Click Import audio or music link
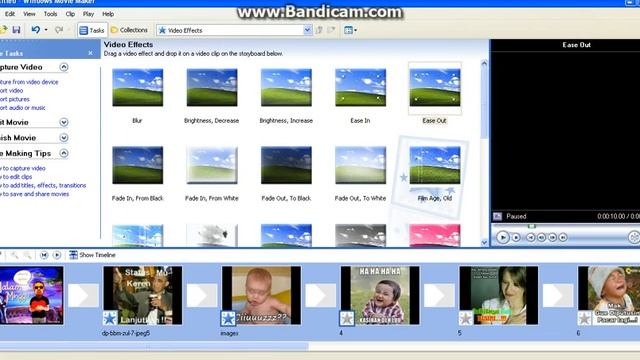Image resolution: width=640 pixels, height=360 pixels. pyautogui.click(x=22, y=108)
